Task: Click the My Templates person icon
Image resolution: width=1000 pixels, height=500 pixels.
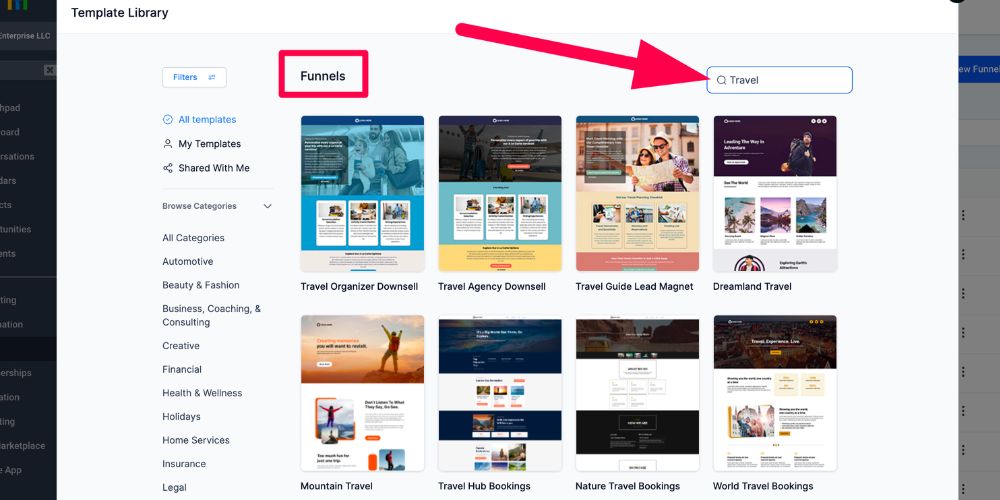Action: (168, 144)
